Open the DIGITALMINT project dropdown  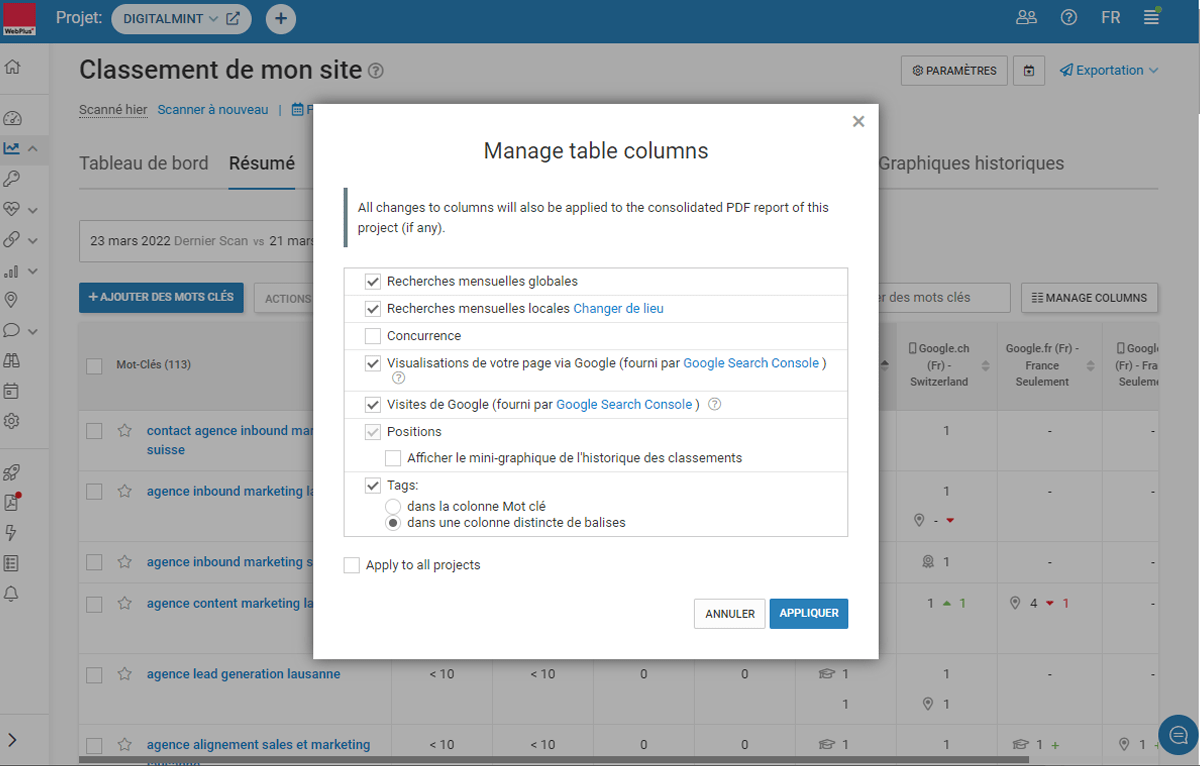point(181,18)
